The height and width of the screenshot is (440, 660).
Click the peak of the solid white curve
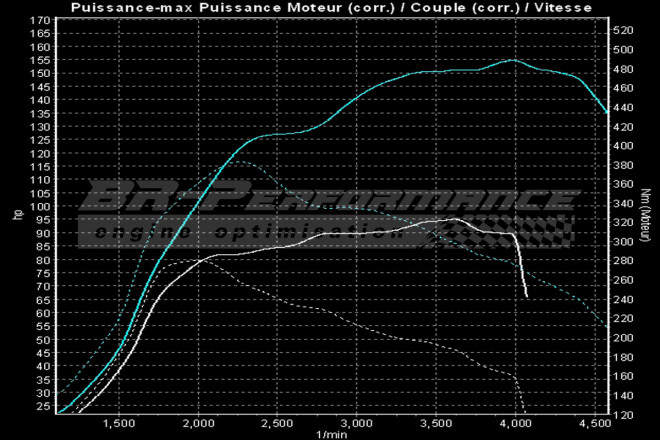coord(455,218)
